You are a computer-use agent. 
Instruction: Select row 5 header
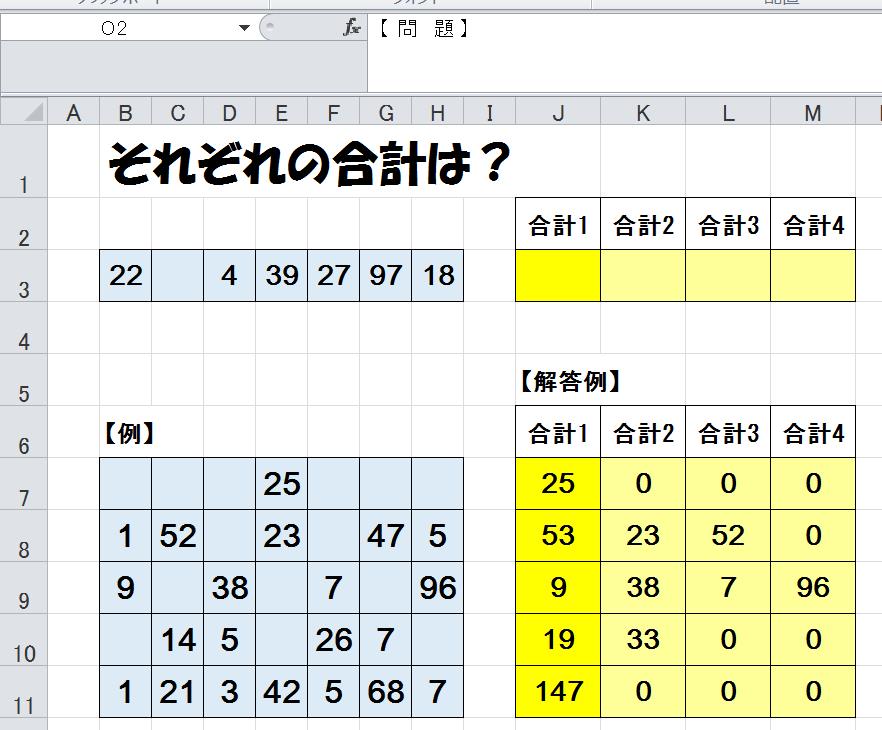24,380
